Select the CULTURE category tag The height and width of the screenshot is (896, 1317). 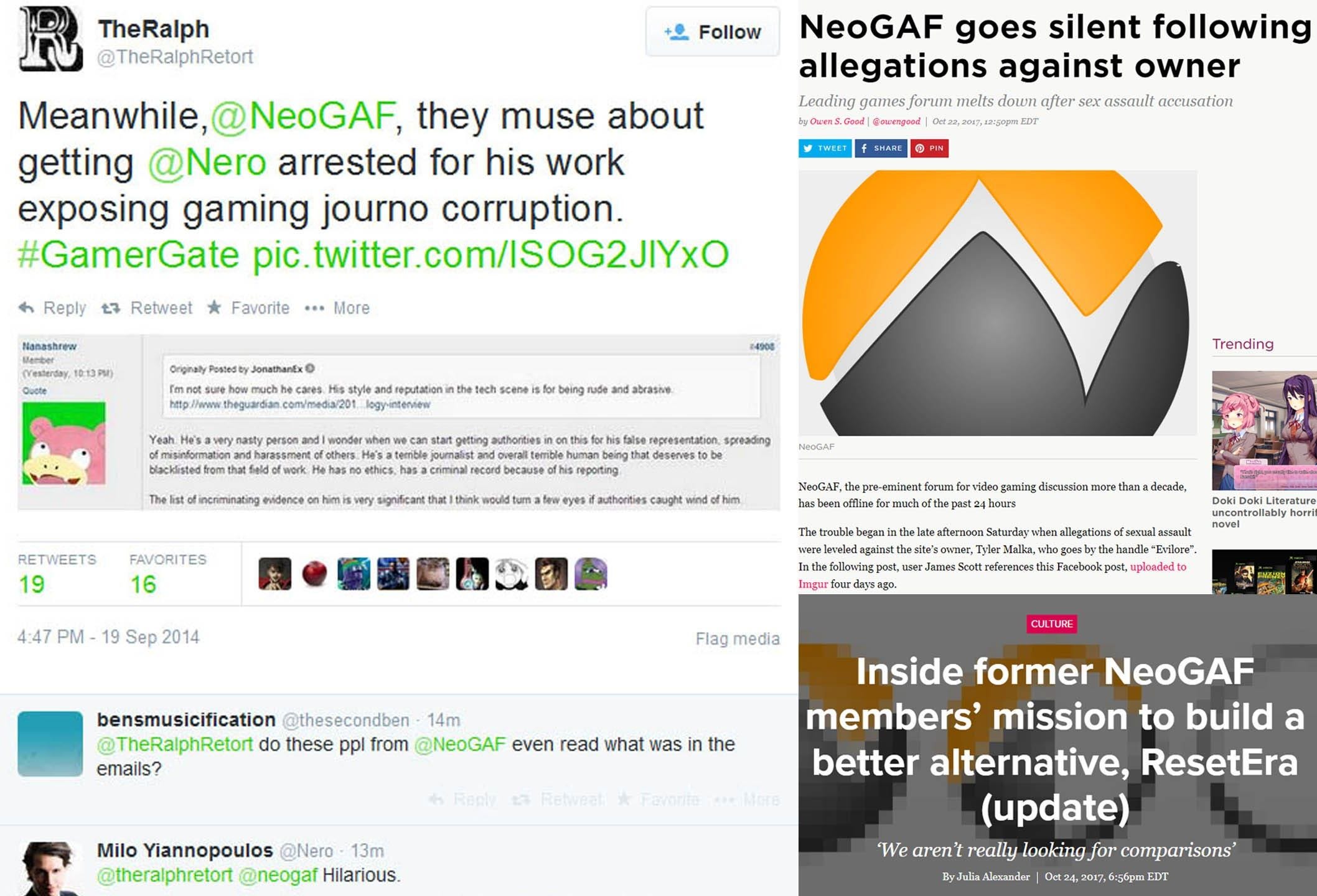(1052, 623)
